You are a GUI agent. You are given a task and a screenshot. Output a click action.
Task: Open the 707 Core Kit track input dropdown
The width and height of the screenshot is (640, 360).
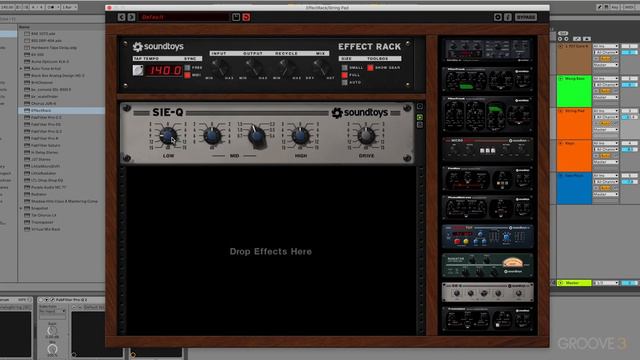pos(606,46)
